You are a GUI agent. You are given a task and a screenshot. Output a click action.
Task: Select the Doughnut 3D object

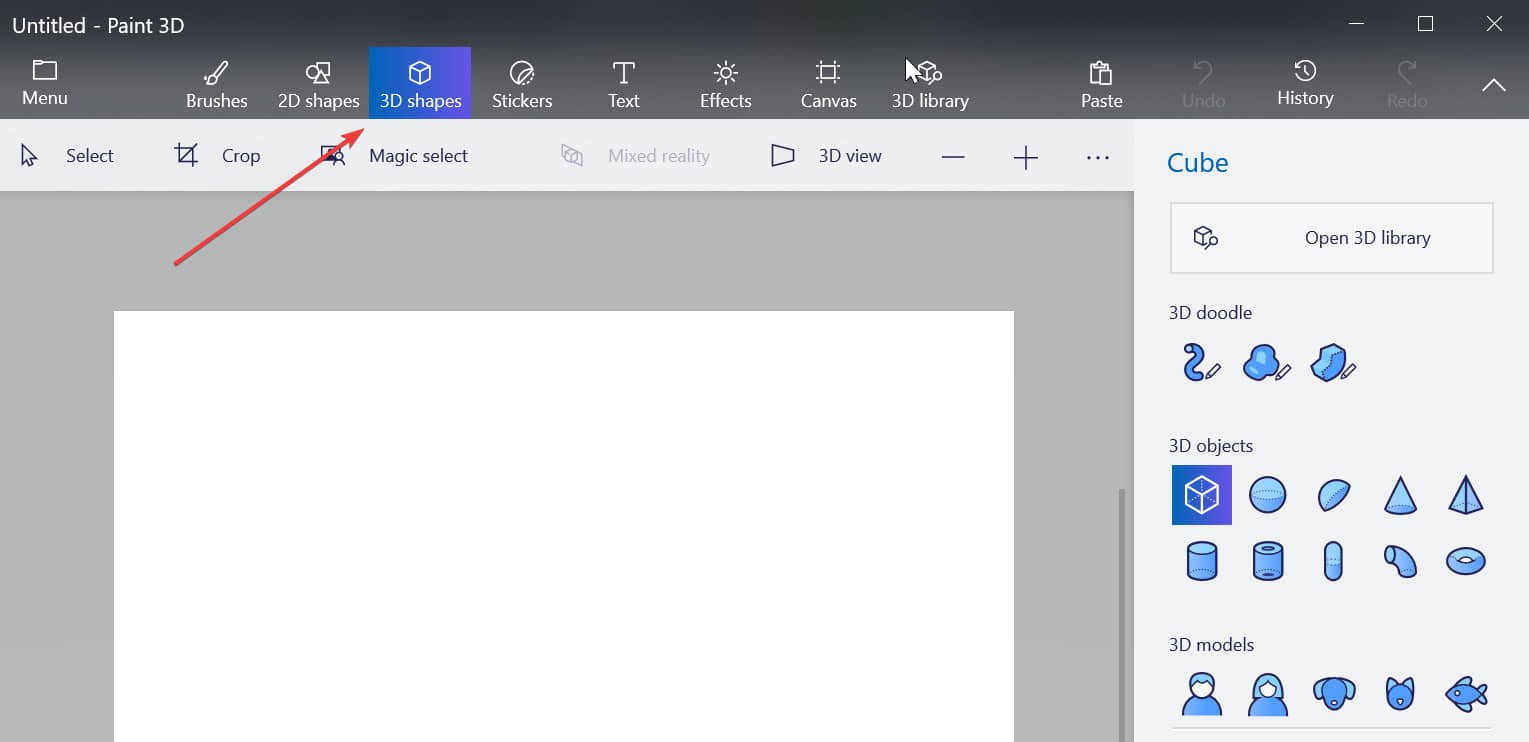tap(1466, 561)
